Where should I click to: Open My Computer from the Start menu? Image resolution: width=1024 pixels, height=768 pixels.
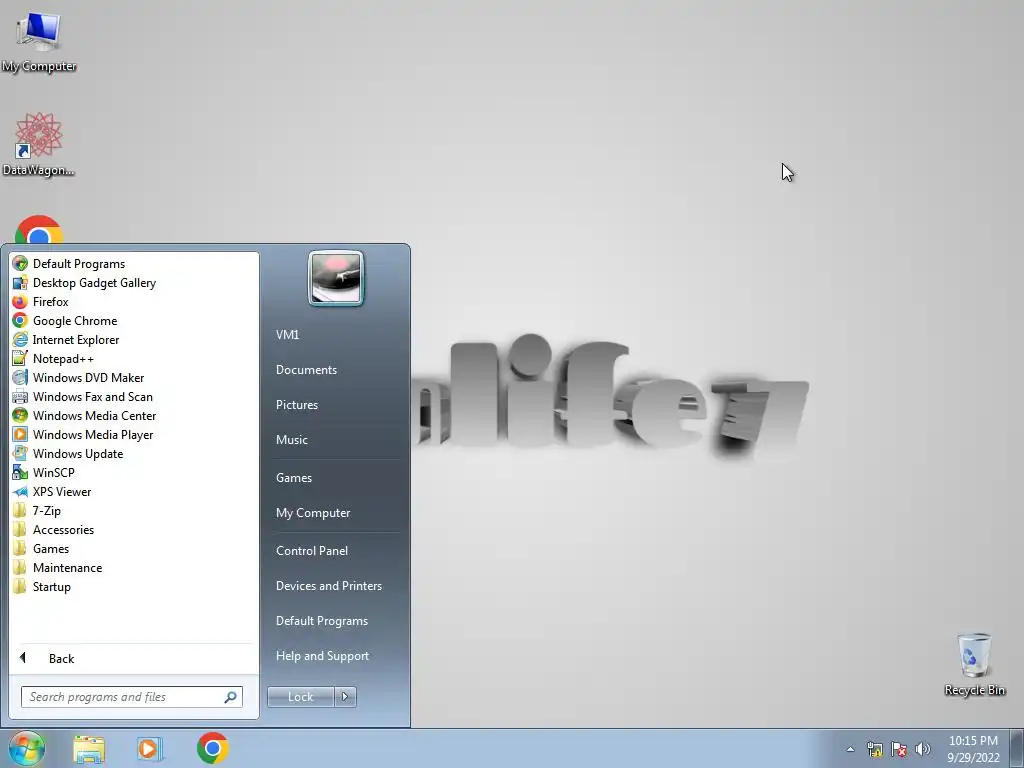pyautogui.click(x=313, y=513)
